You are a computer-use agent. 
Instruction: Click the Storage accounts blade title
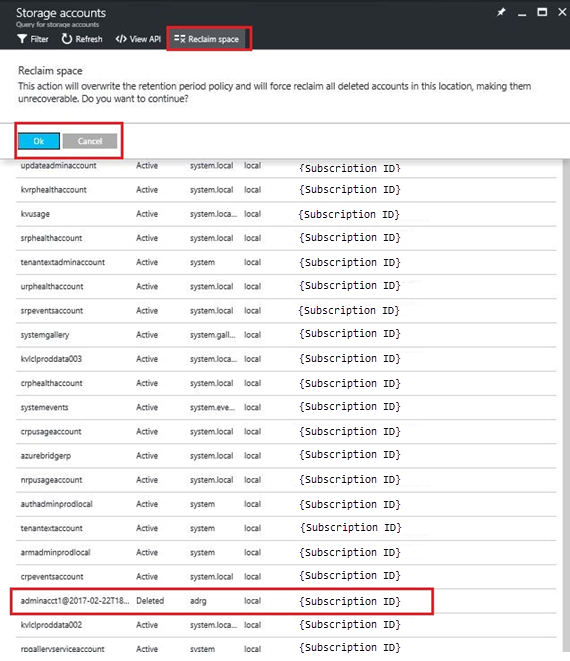[x=61, y=13]
